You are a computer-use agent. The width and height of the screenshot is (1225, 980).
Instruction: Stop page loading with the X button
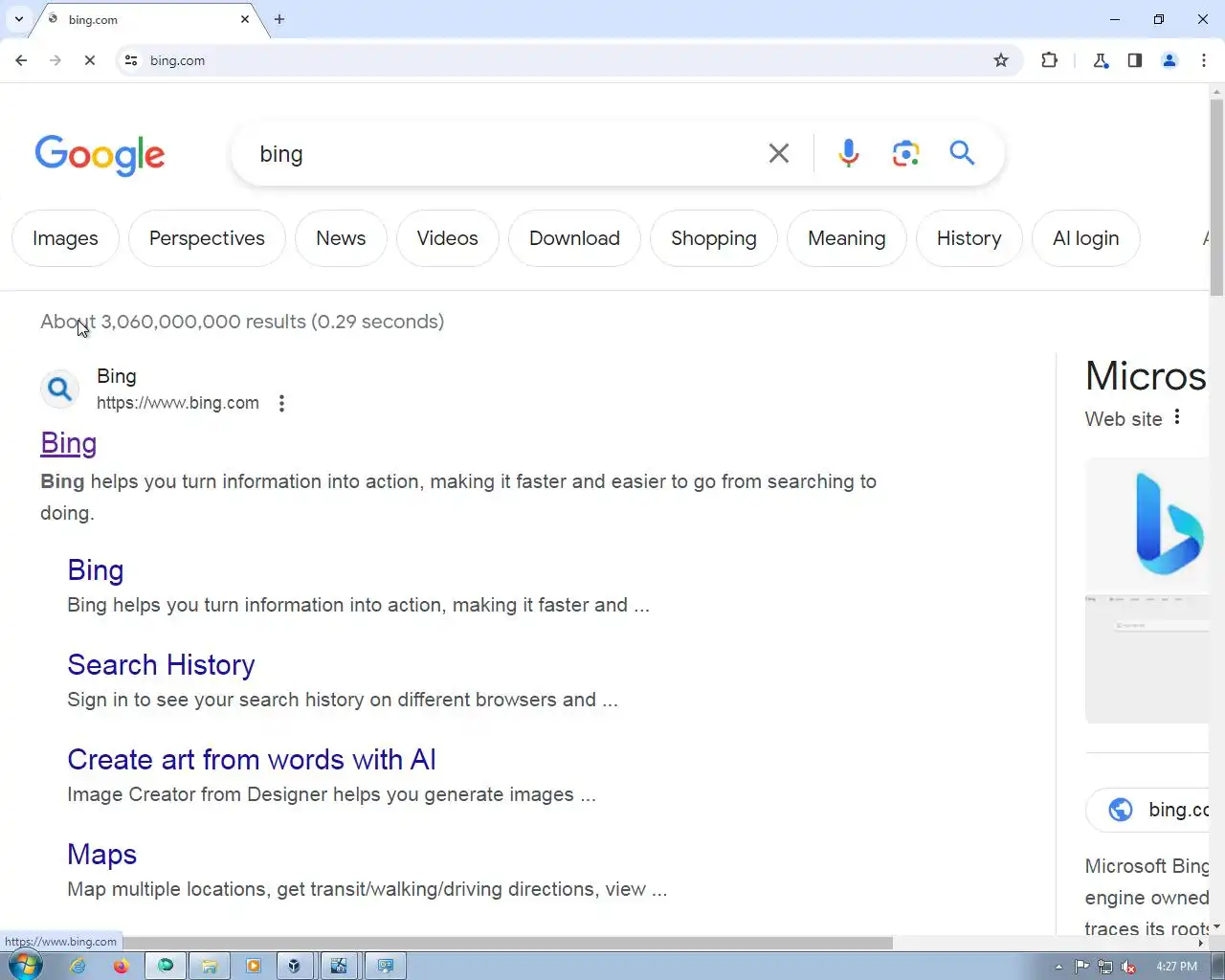(x=90, y=60)
